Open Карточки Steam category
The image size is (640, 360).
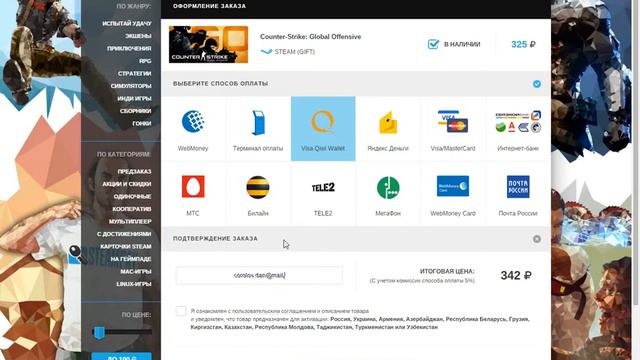point(125,247)
